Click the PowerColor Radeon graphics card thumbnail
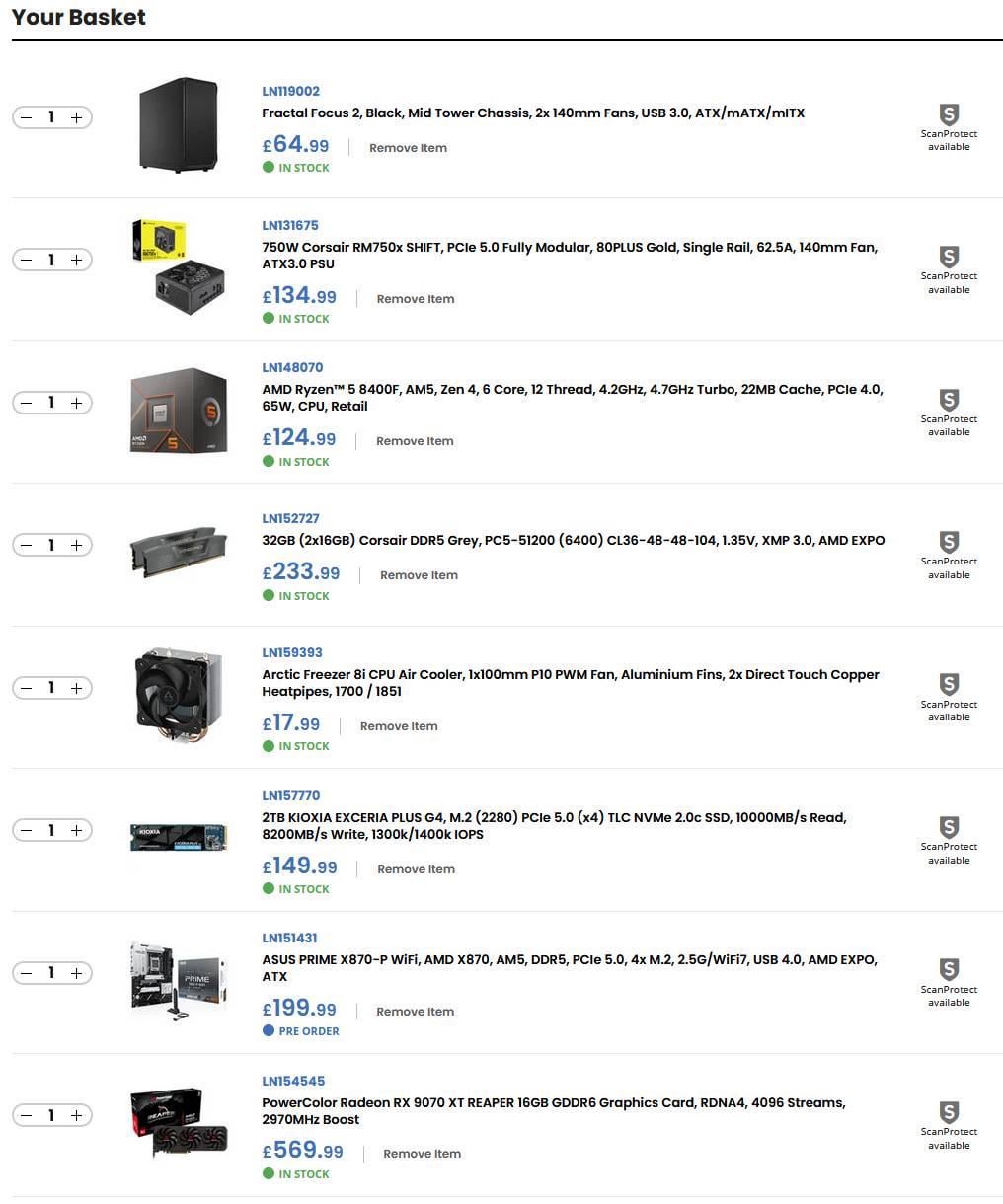The width and height of the screenshot is (1003, 1204). [179, 1123]
